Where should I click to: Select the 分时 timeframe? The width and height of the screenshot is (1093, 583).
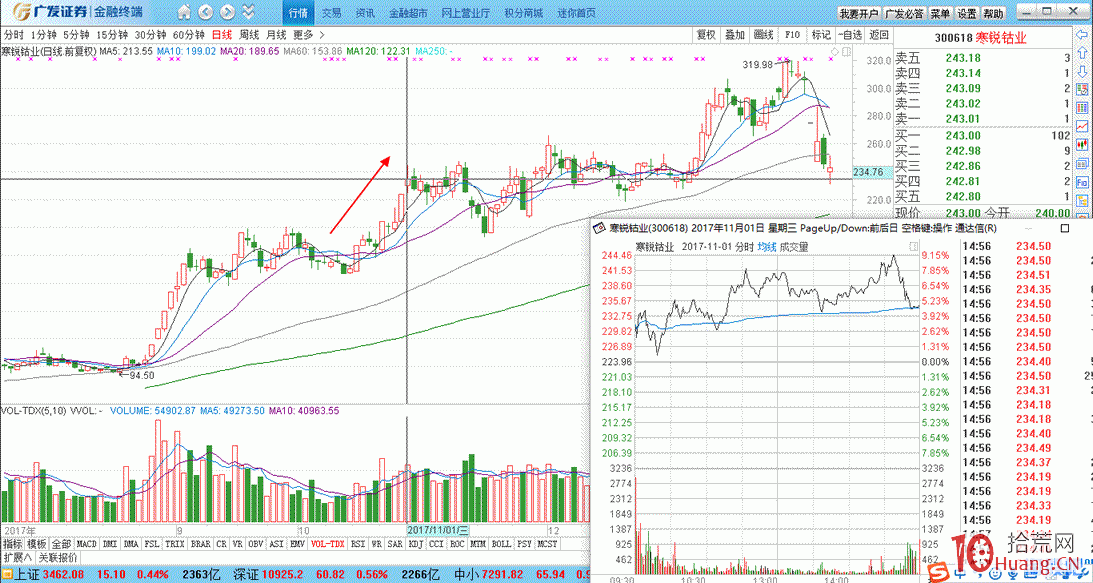pyautogui.click(x=14, y=34)
